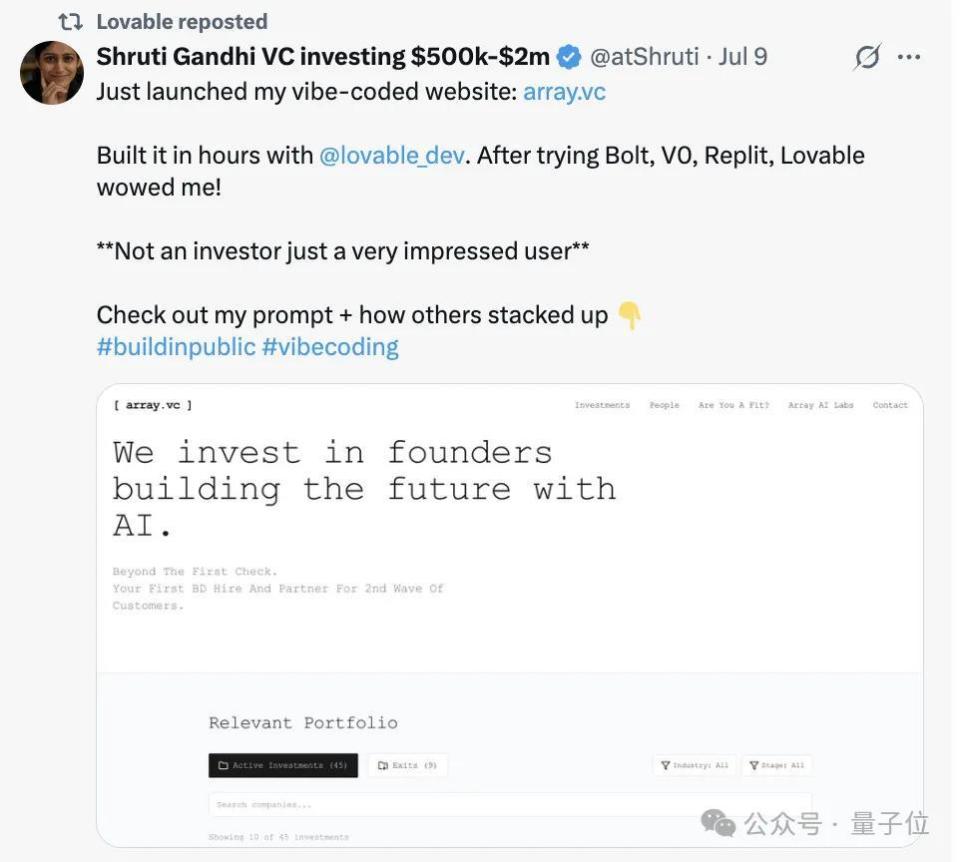Click the folder icon on Active Investments
960x862 pixels.
point(222,765)
